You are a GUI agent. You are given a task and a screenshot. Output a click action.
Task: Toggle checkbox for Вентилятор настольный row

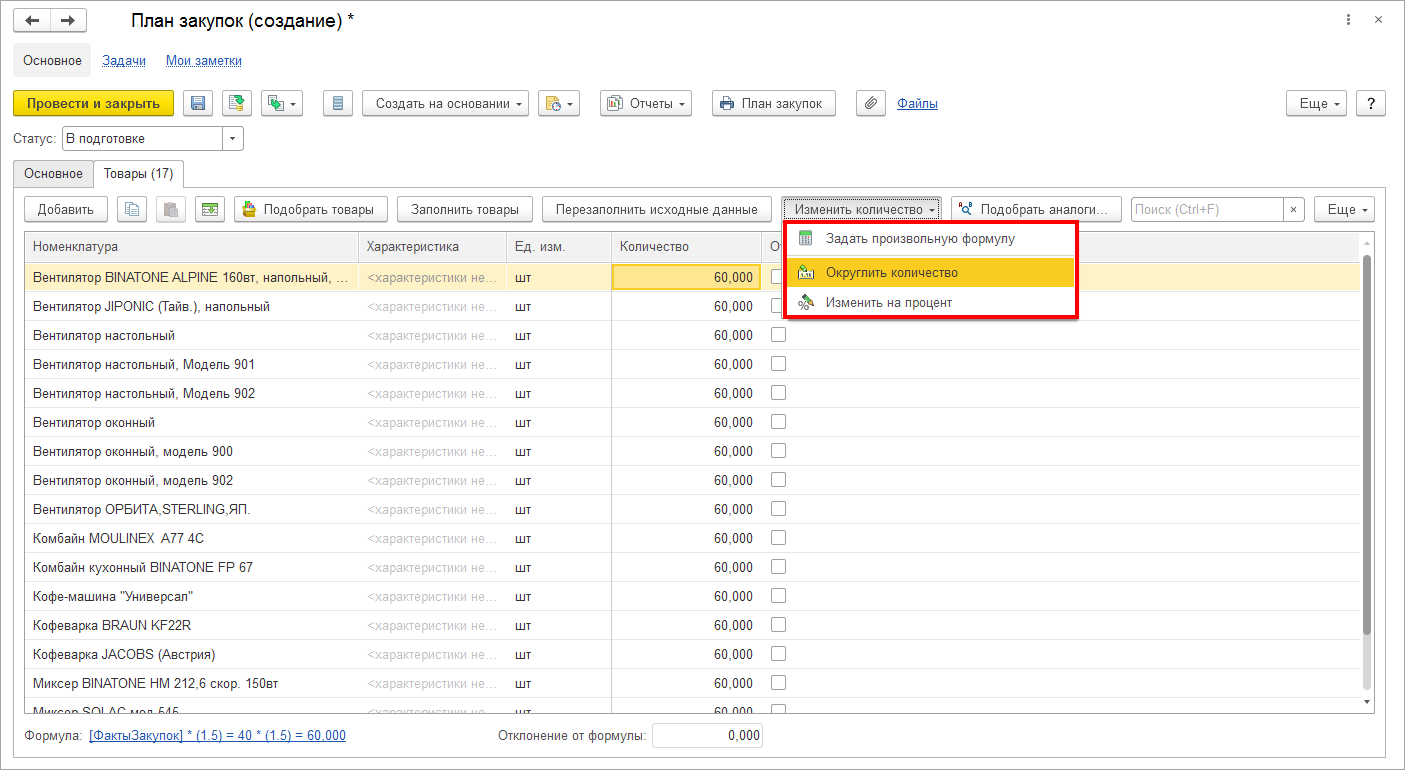pos(778,335)
